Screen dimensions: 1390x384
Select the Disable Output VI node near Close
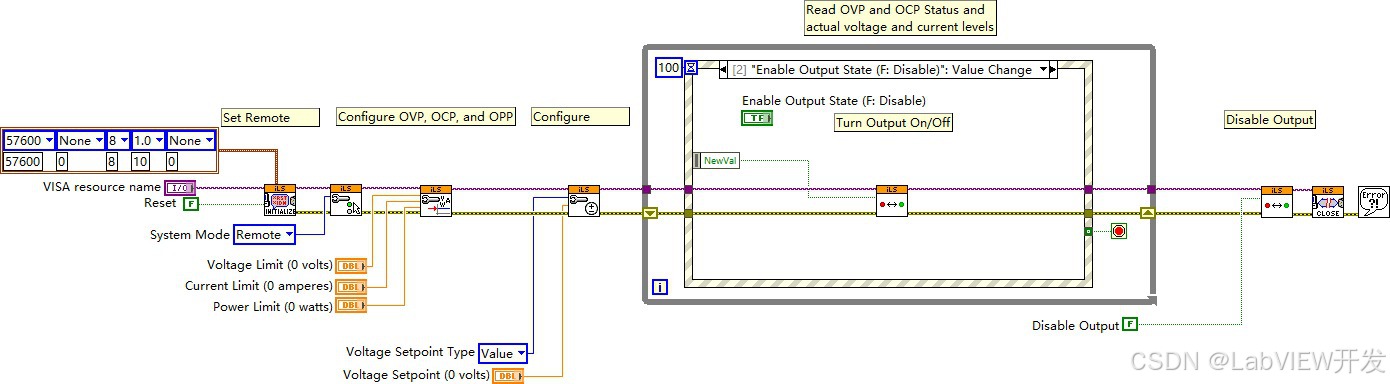(1276, 201)
